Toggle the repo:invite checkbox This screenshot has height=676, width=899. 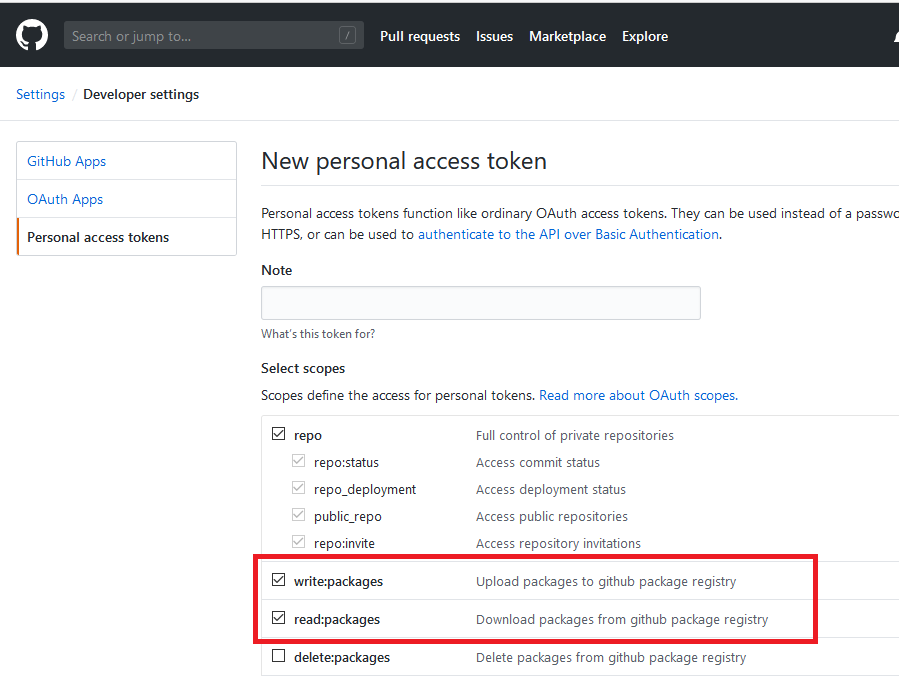click(298, 541)
